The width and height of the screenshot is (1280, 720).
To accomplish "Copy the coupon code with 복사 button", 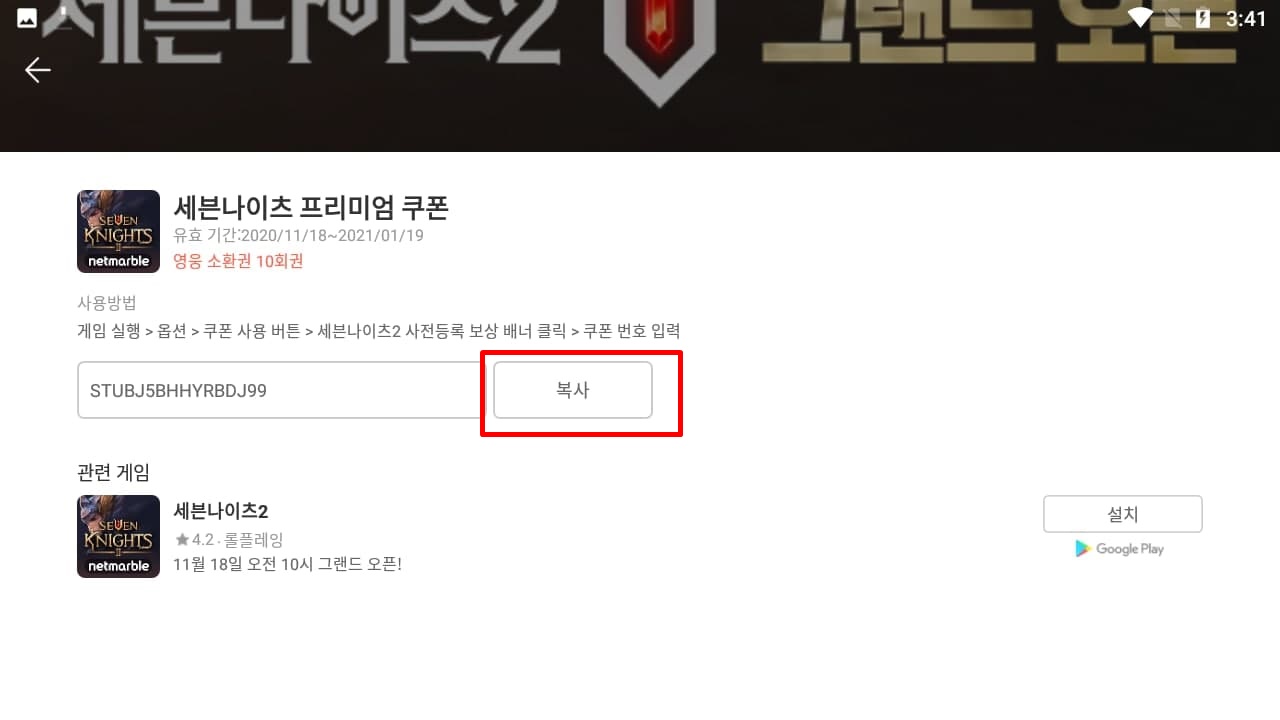I will click(573, 390).
